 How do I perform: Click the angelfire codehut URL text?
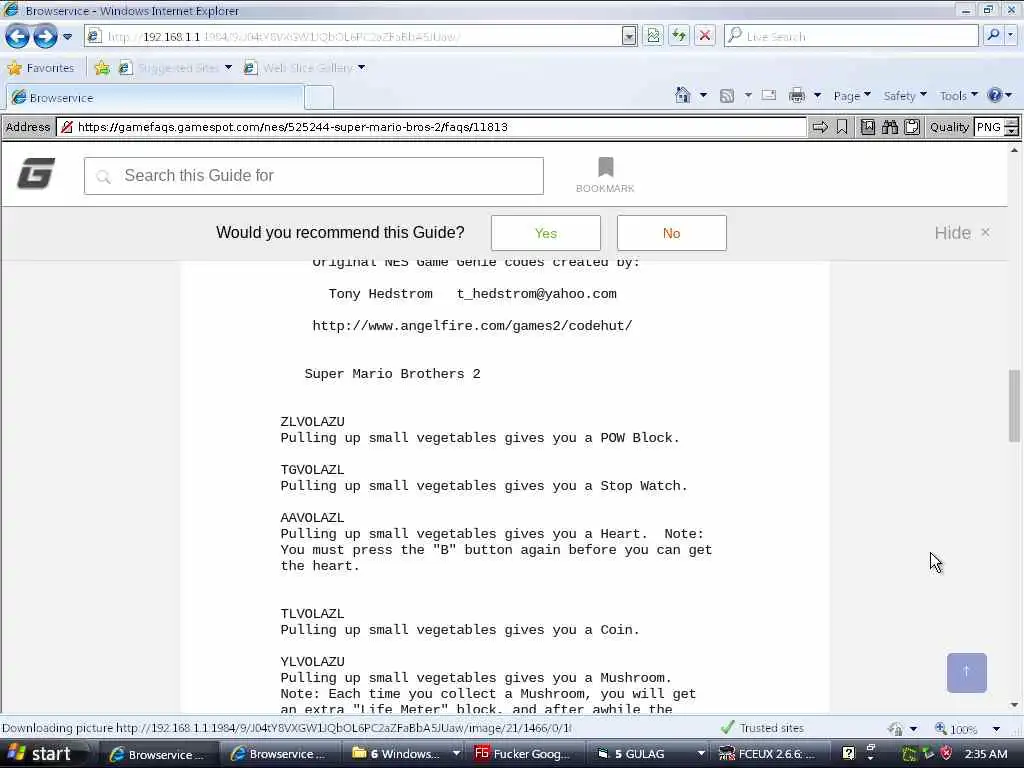pos(472,325)
